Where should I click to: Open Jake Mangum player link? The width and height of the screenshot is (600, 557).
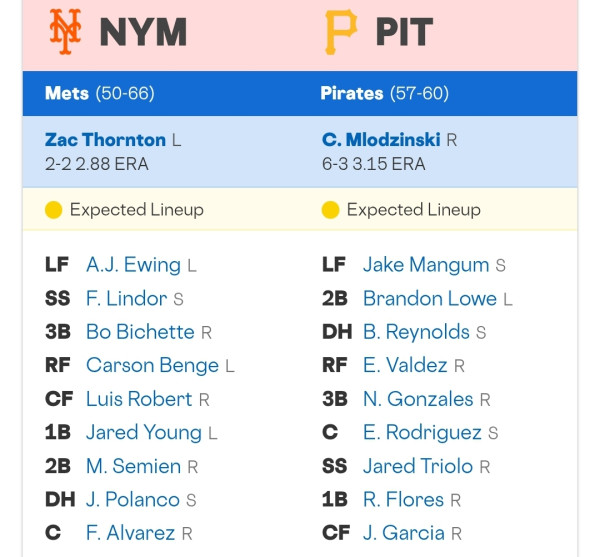pyautogui.click(x=426, y=265)
